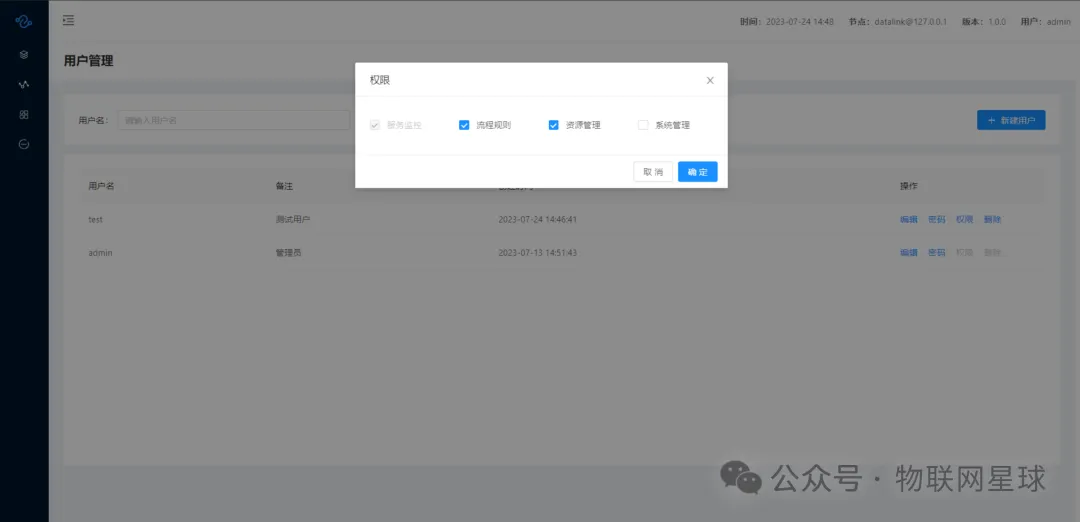Focus the 用户名 search input field
This screenshot has height=522, width=1080.
[233, 120]
